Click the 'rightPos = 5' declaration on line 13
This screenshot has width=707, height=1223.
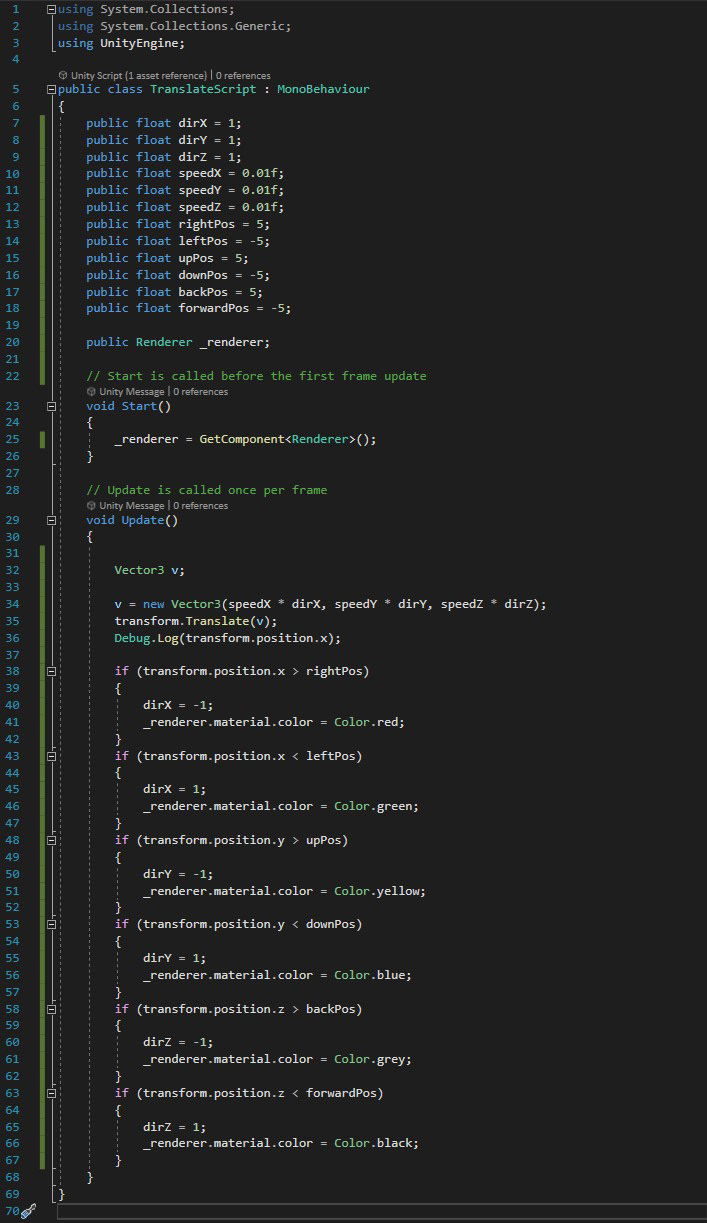coord(224,224)
